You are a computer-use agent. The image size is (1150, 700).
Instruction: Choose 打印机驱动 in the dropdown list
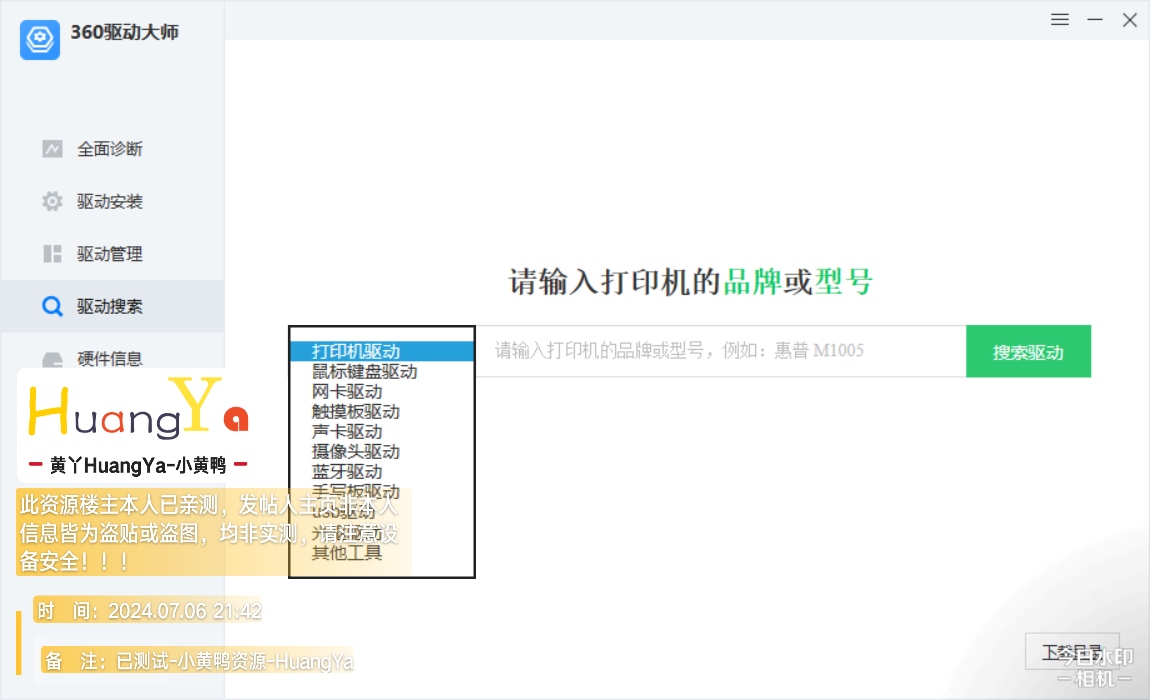(382, 351)
